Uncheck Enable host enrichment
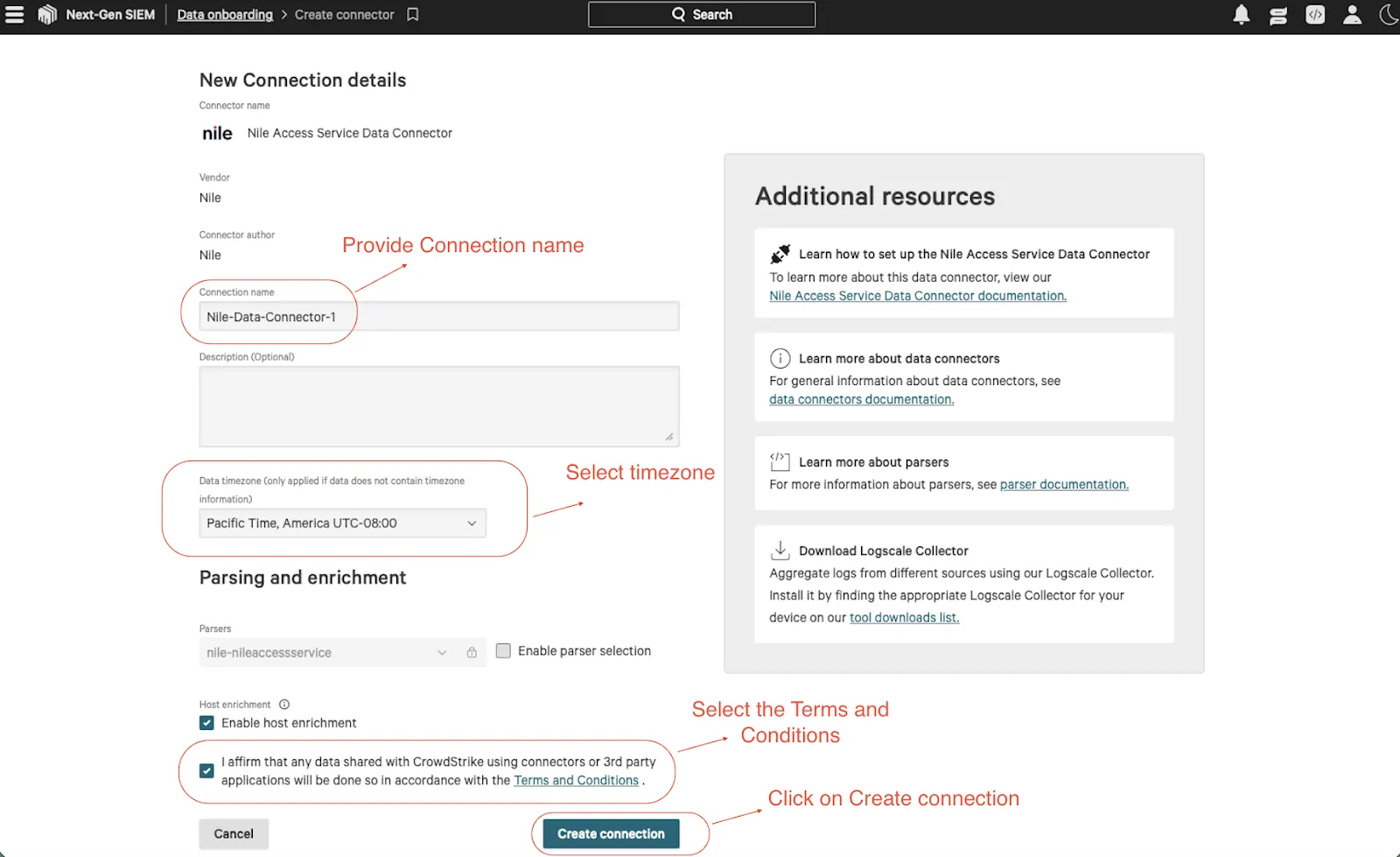 click(x=206, y=723)
